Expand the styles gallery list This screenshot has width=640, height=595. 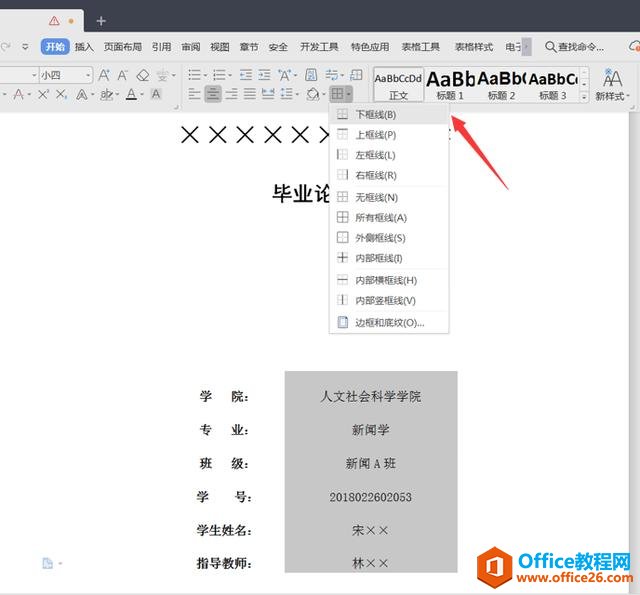584,97
